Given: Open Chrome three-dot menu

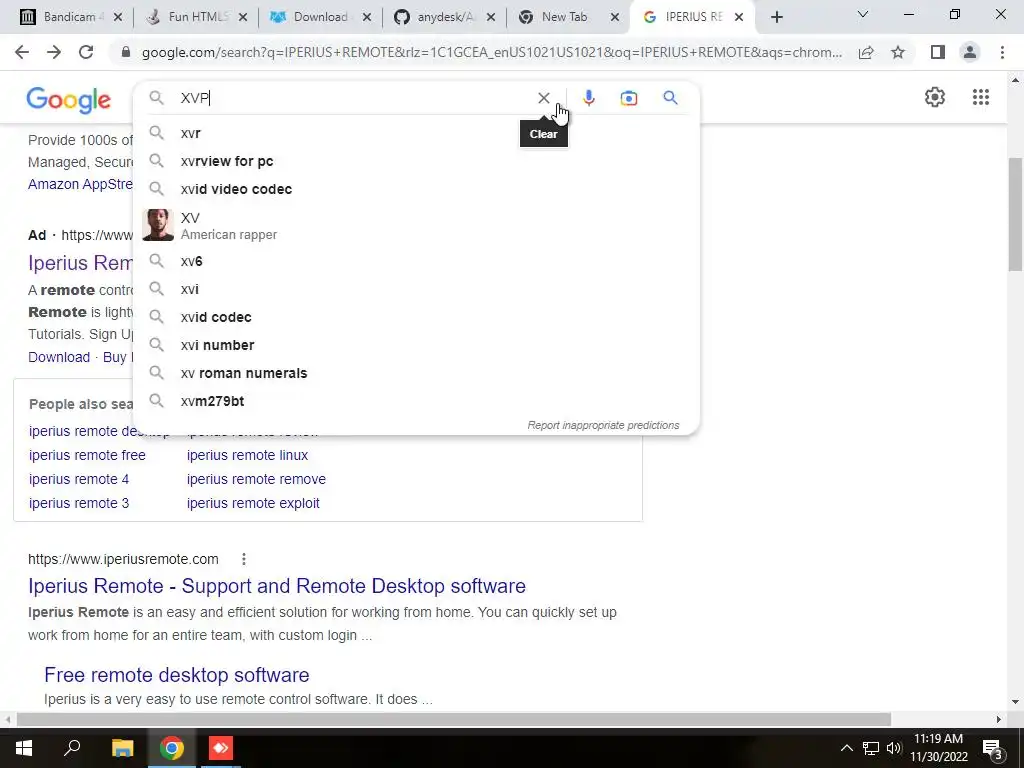Looking at the screenshot, I should tap(1002, 52).
